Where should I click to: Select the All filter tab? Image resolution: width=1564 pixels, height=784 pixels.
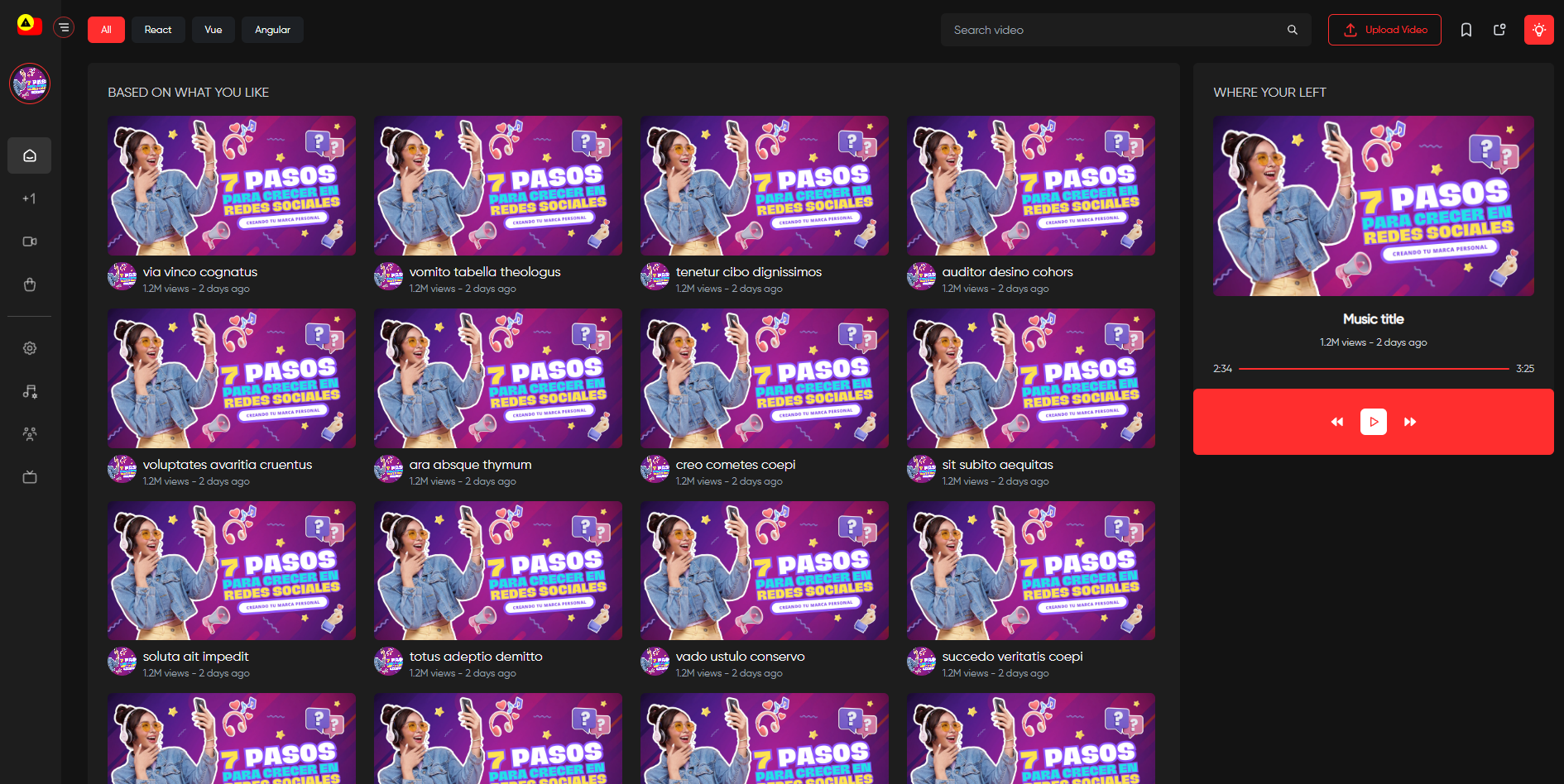106,30
